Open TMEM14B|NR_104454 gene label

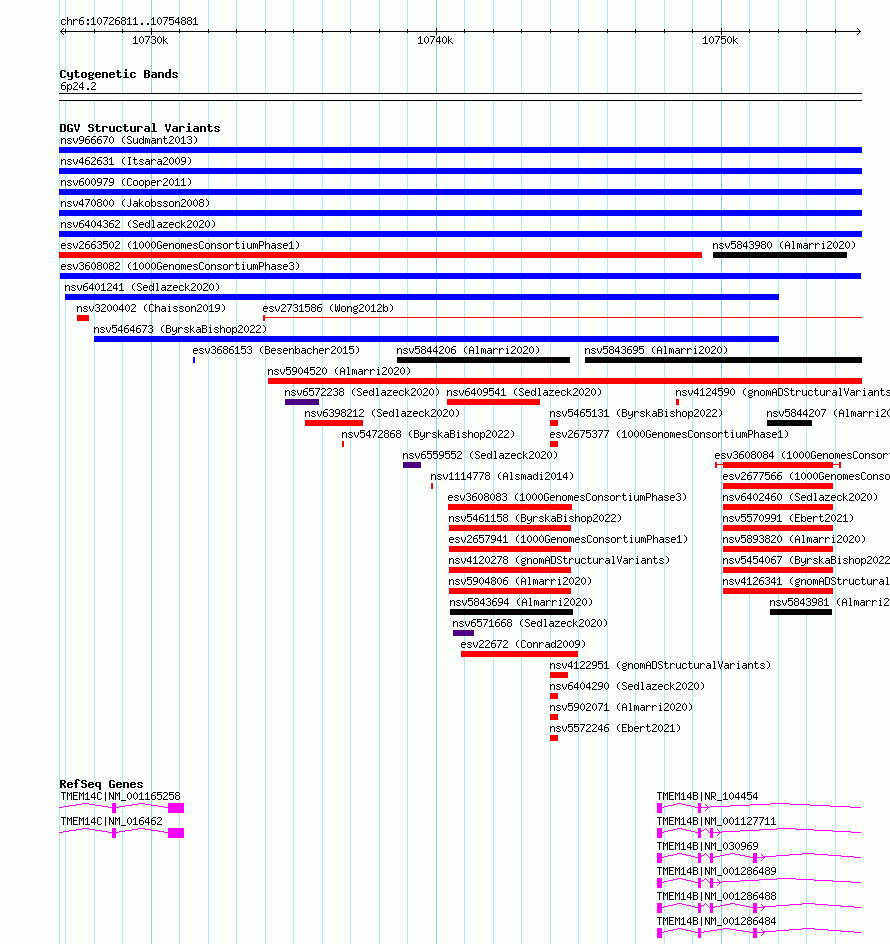tap(707, 796)
